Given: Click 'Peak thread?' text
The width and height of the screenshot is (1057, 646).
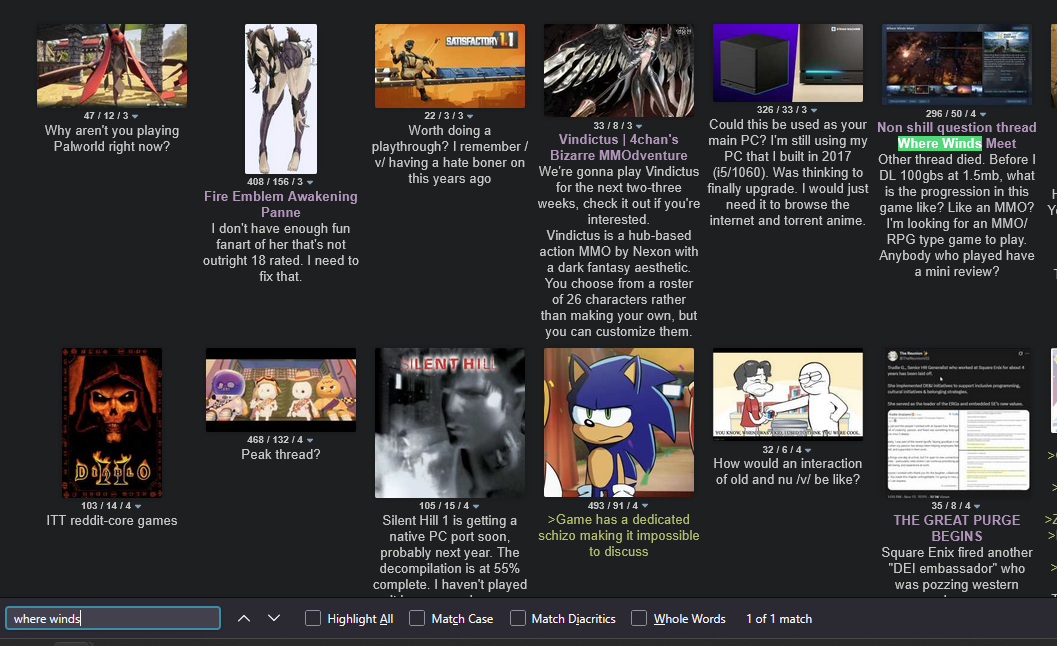Looking at the screenshot, I should (x=280, y=454).
